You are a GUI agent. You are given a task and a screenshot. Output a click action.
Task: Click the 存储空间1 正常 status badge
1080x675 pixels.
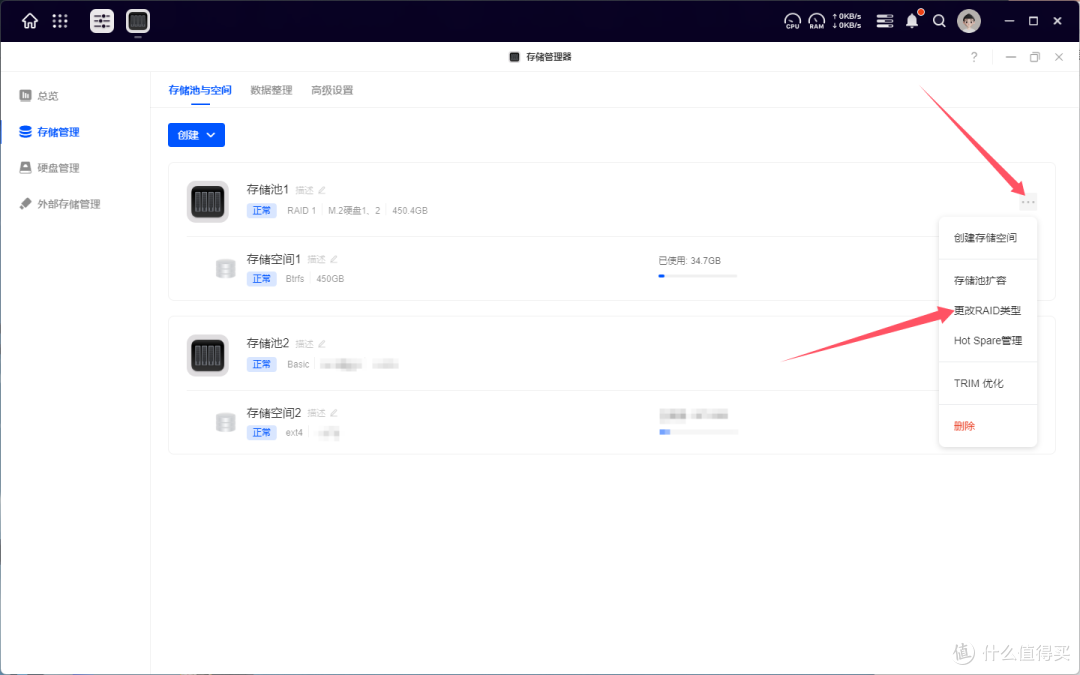coord(262,278)
